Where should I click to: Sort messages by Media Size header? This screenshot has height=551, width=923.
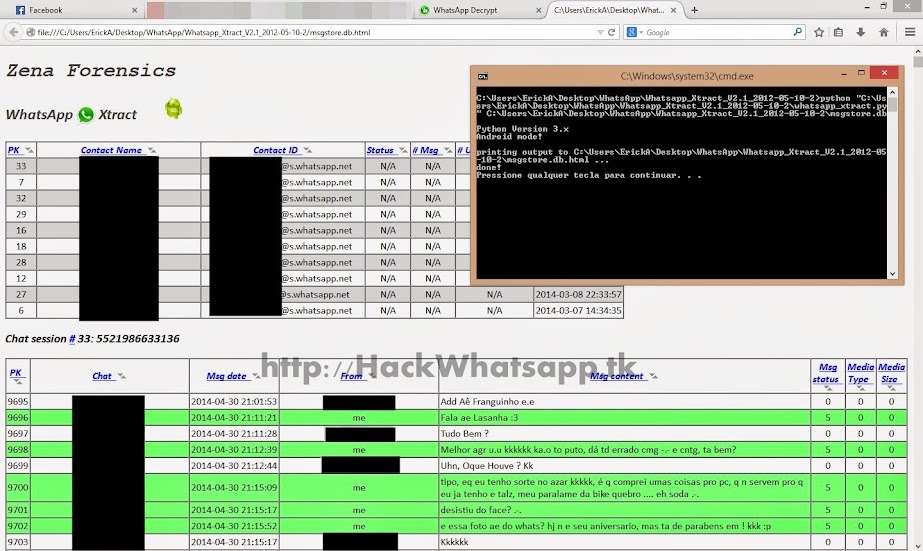pyautogui.click(x=891, y=373)
